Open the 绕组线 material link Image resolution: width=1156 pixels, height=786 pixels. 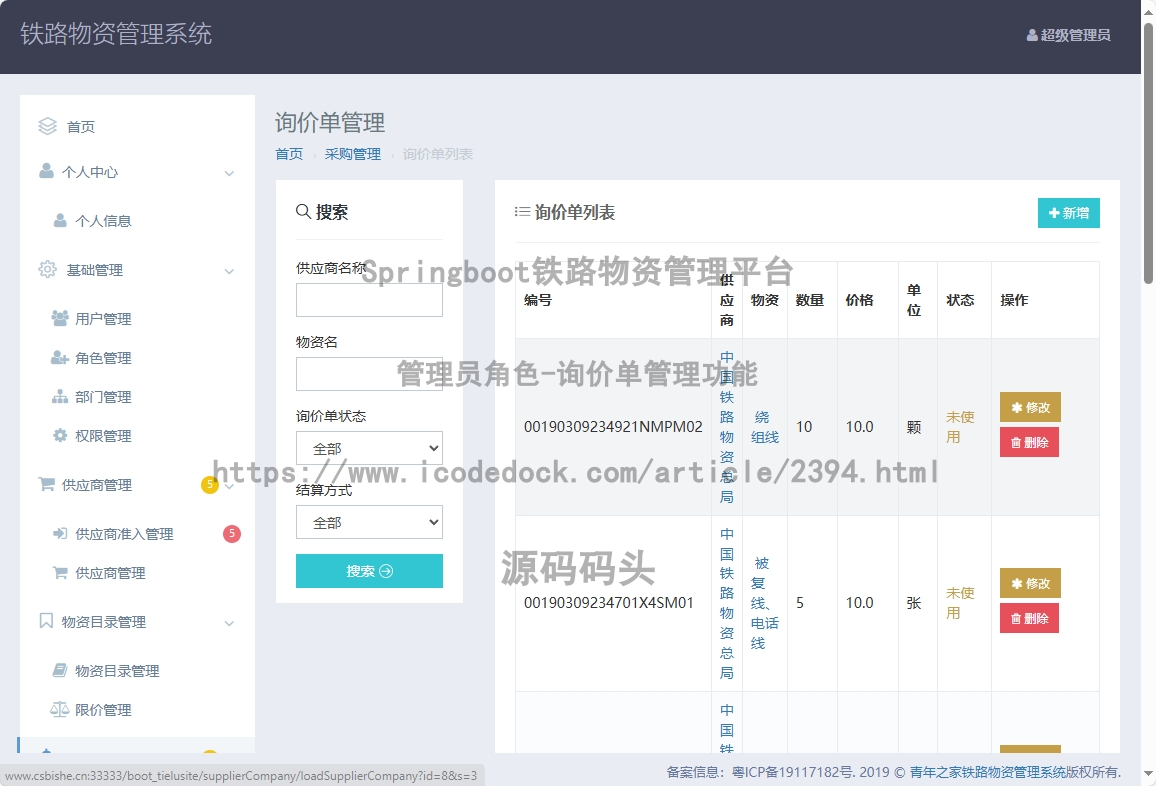click(x=765, y=427)
